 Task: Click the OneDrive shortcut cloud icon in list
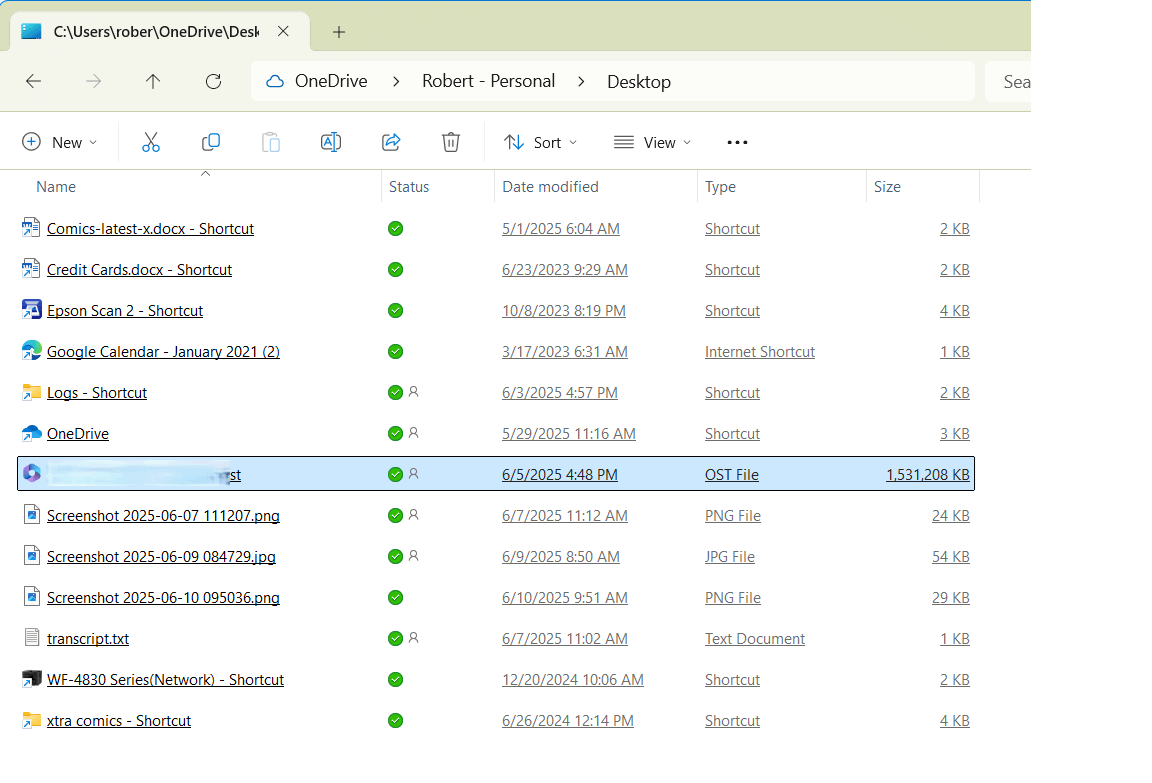click(32, 433)
